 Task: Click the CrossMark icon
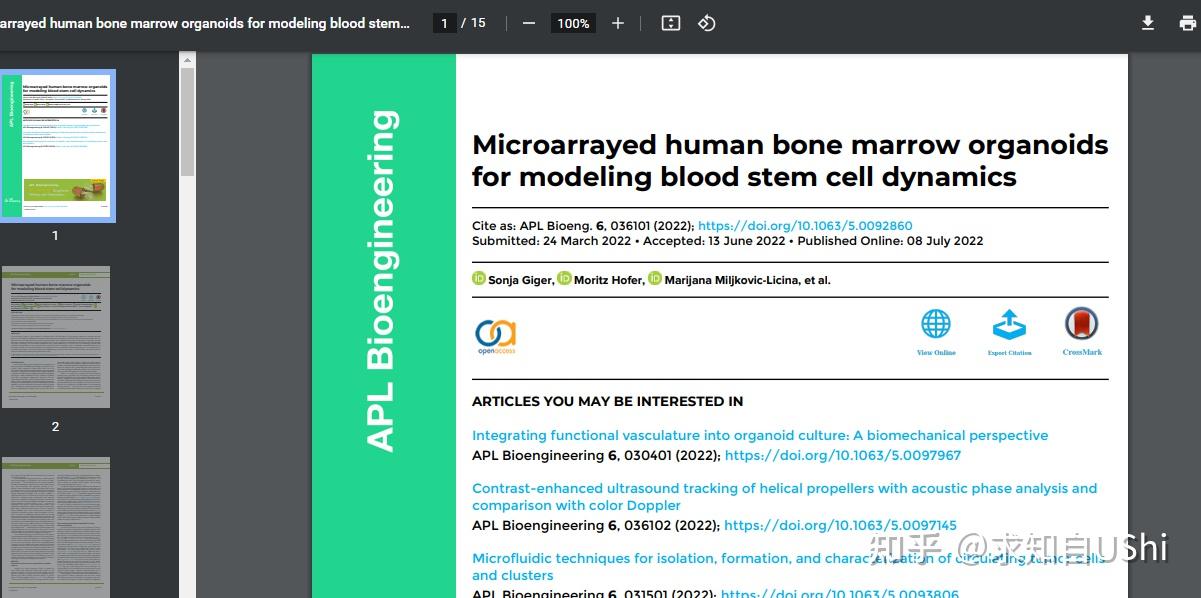click(1082, 325)
